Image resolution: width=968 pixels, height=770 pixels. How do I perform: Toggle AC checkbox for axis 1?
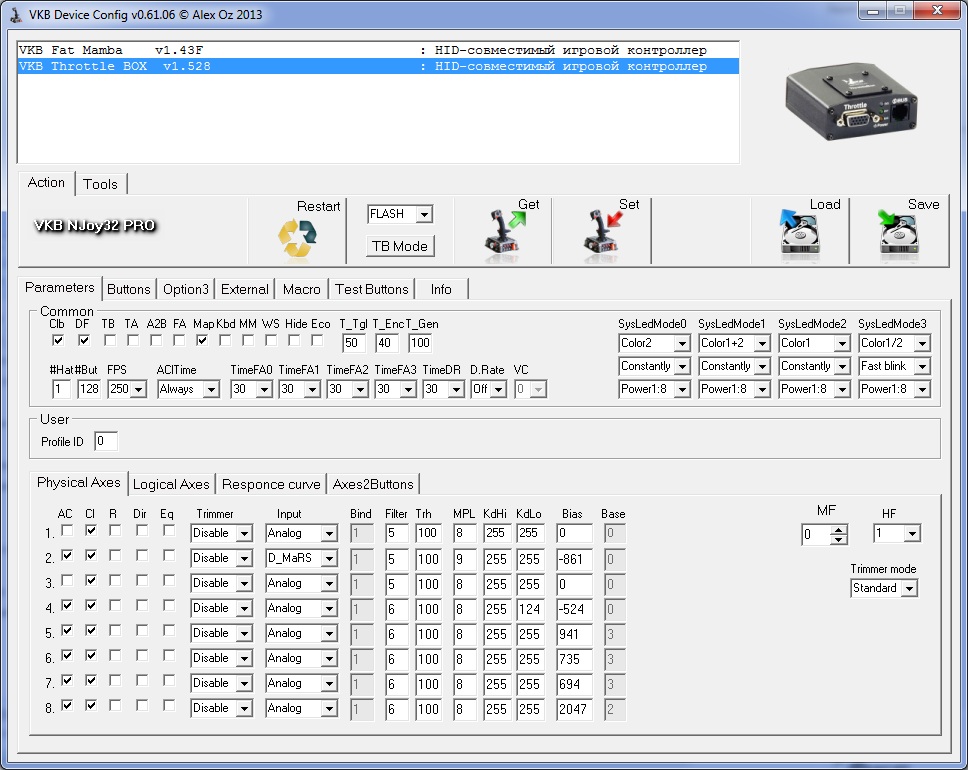coord(67,532)
